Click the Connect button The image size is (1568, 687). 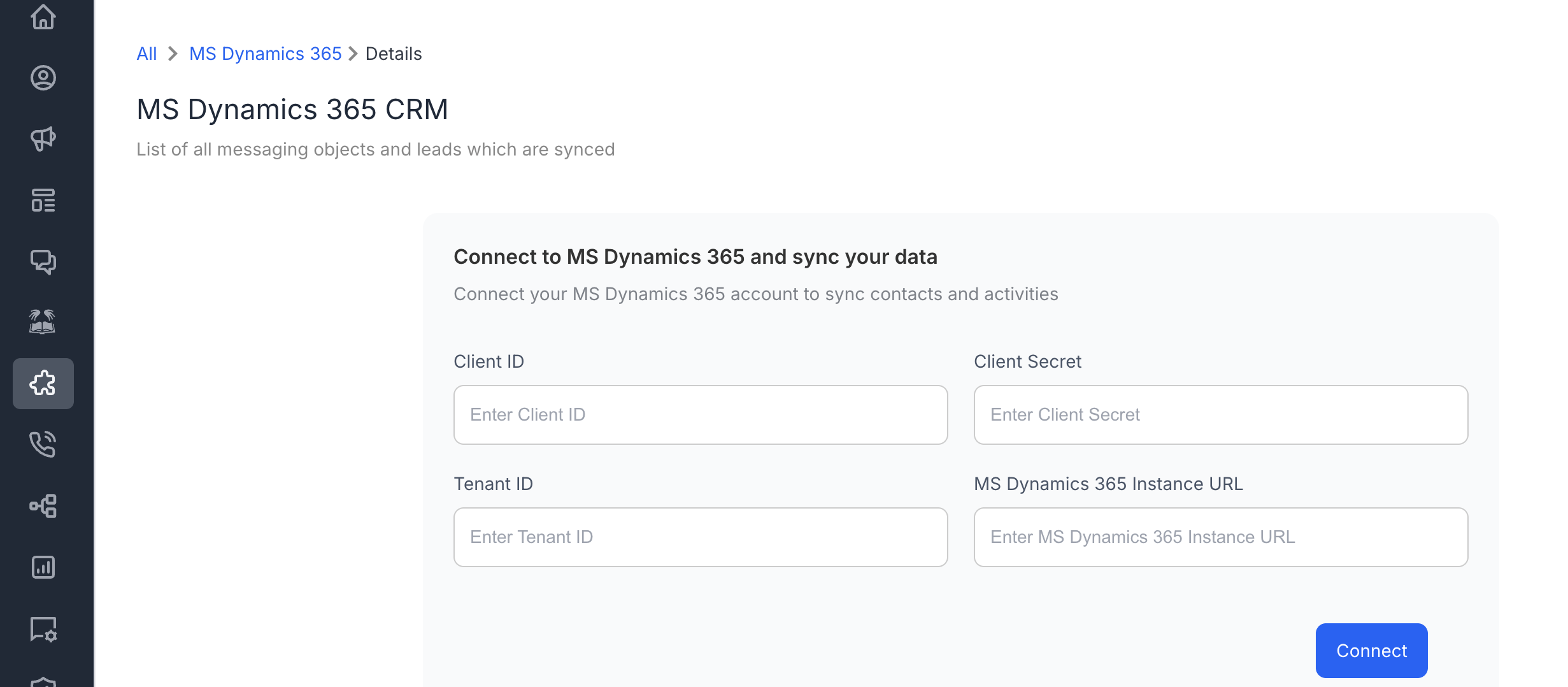(x=1371, y=651)
